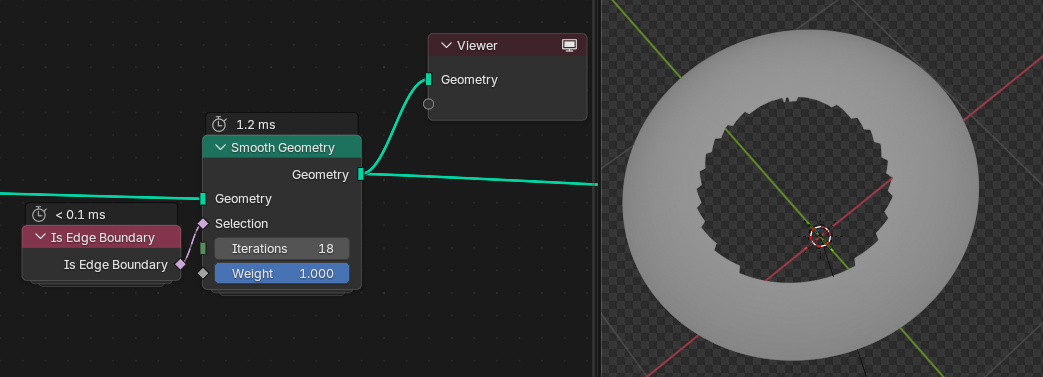Collapse the Is Edge Boundary node

click(x=41, y=237)
